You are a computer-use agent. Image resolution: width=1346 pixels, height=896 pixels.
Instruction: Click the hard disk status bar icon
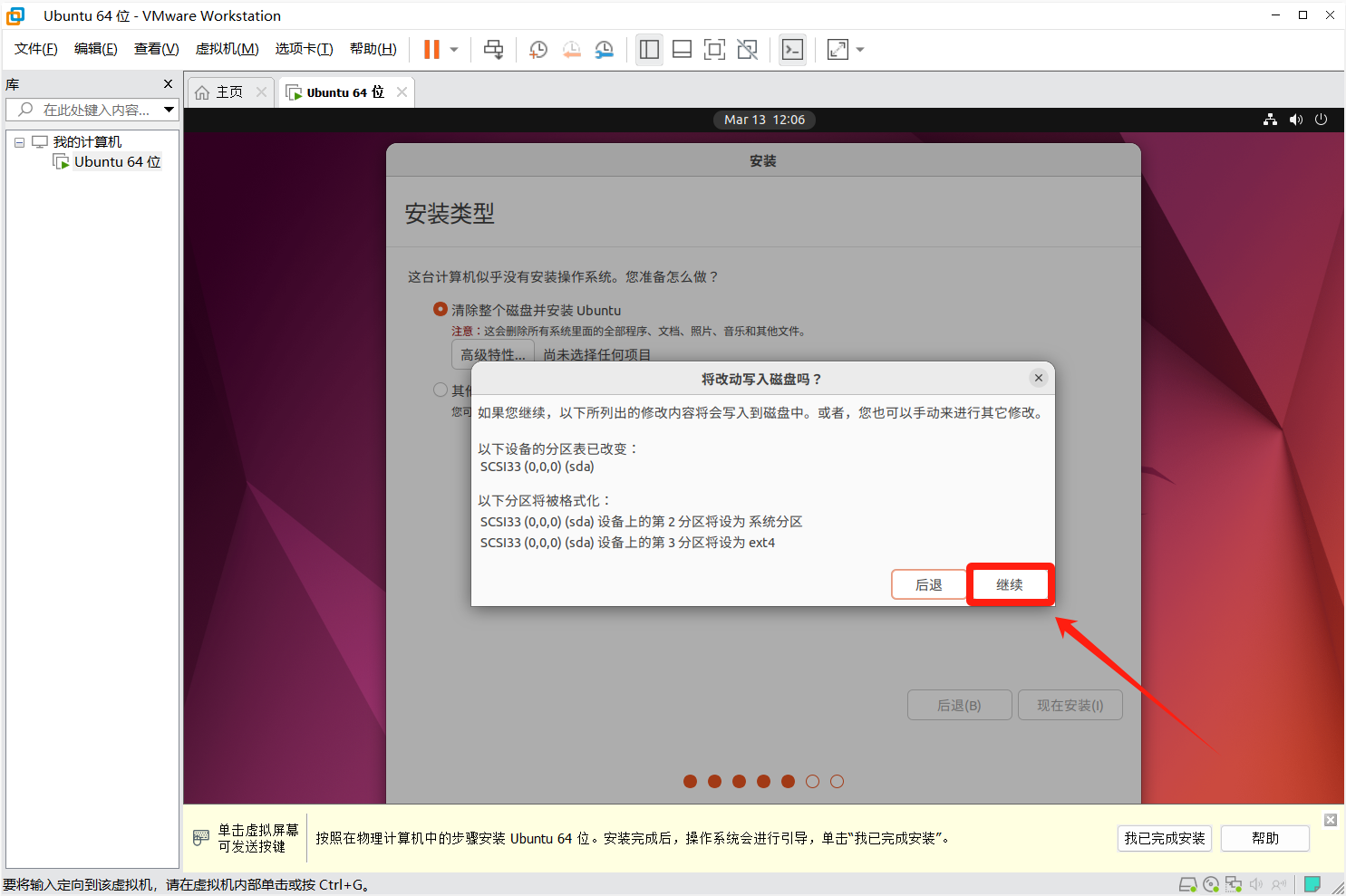tap(1187, 884)
